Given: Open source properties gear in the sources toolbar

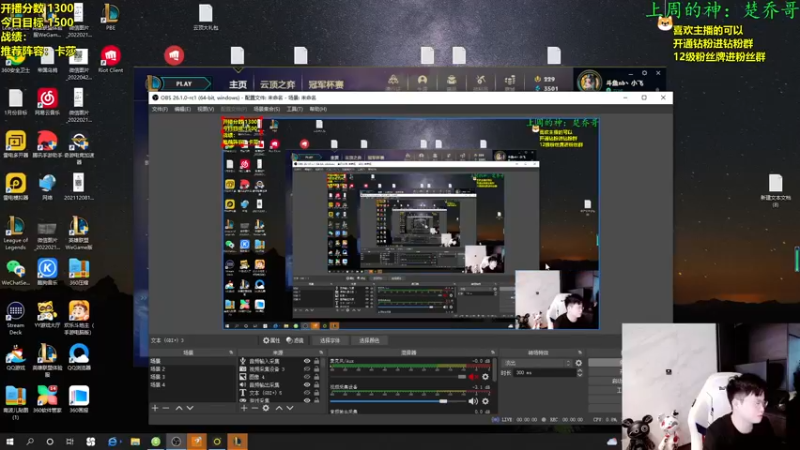Looking at the screenshot, I should pyautogui.click(x=266, y=408).
